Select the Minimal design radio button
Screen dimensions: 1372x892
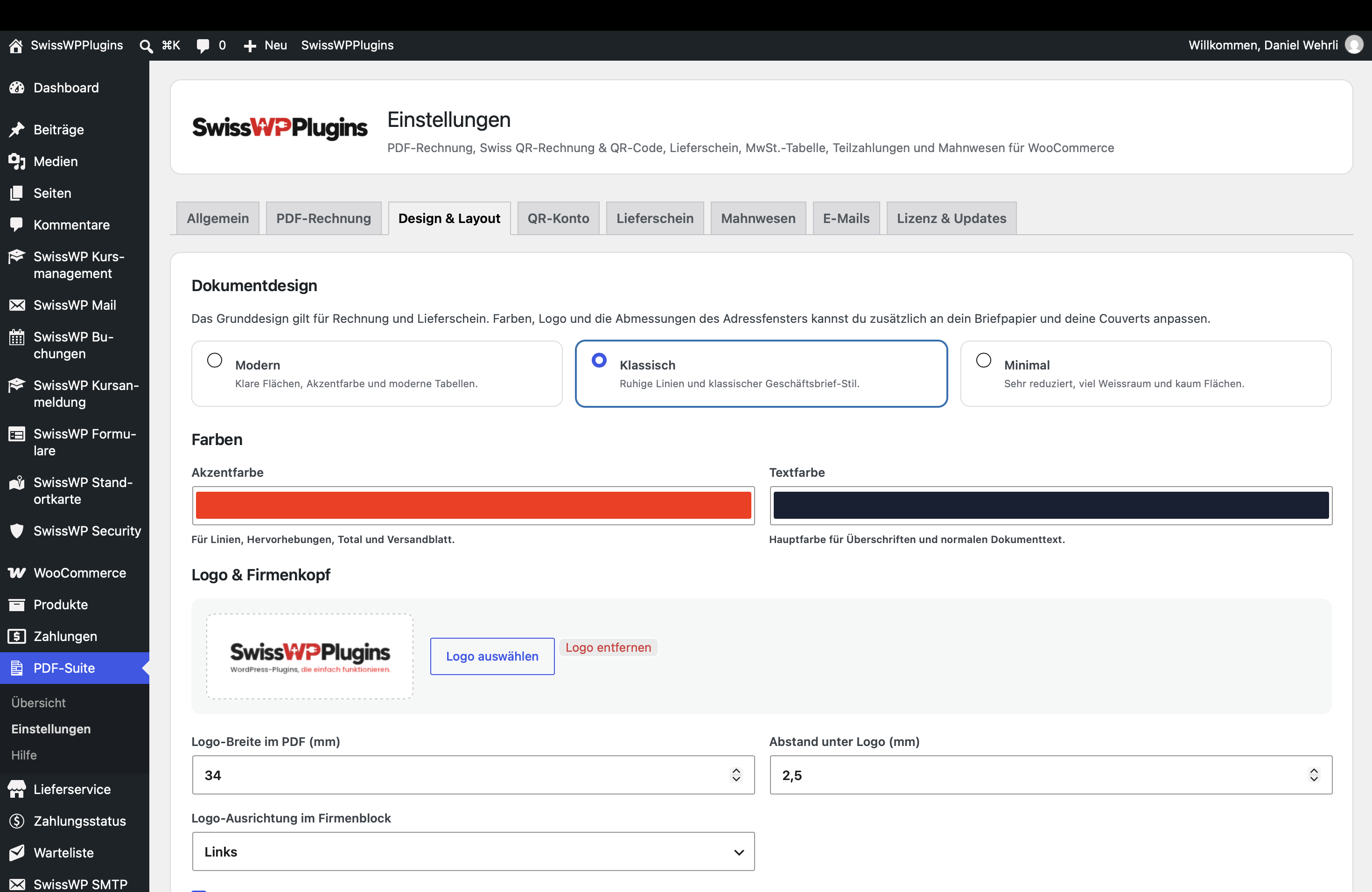983,361
